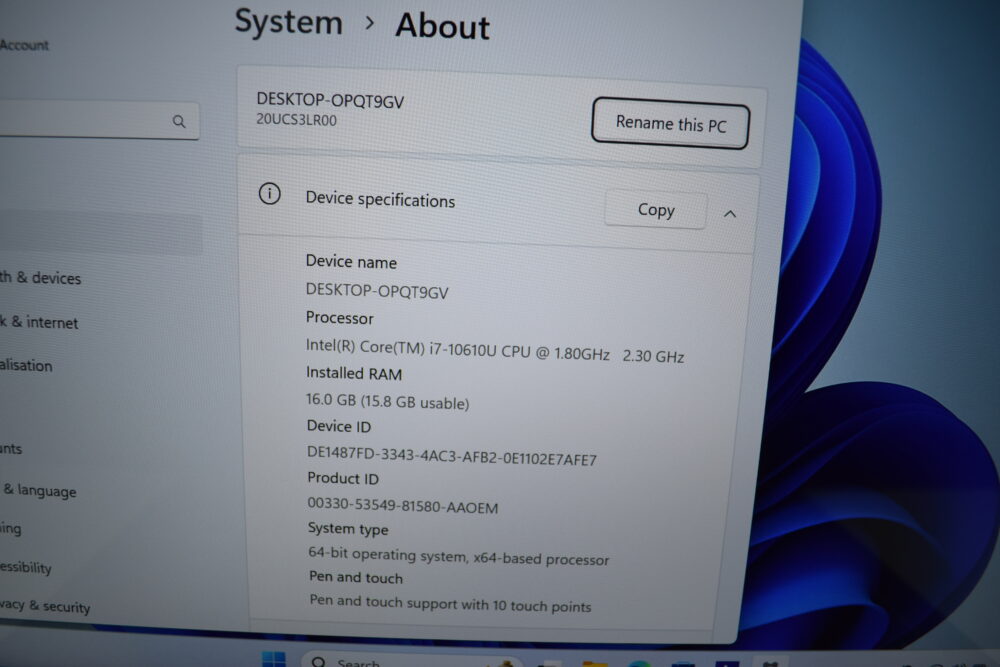
Task: Open Accessibility settings in sidebar
Action: coord(26,566)
